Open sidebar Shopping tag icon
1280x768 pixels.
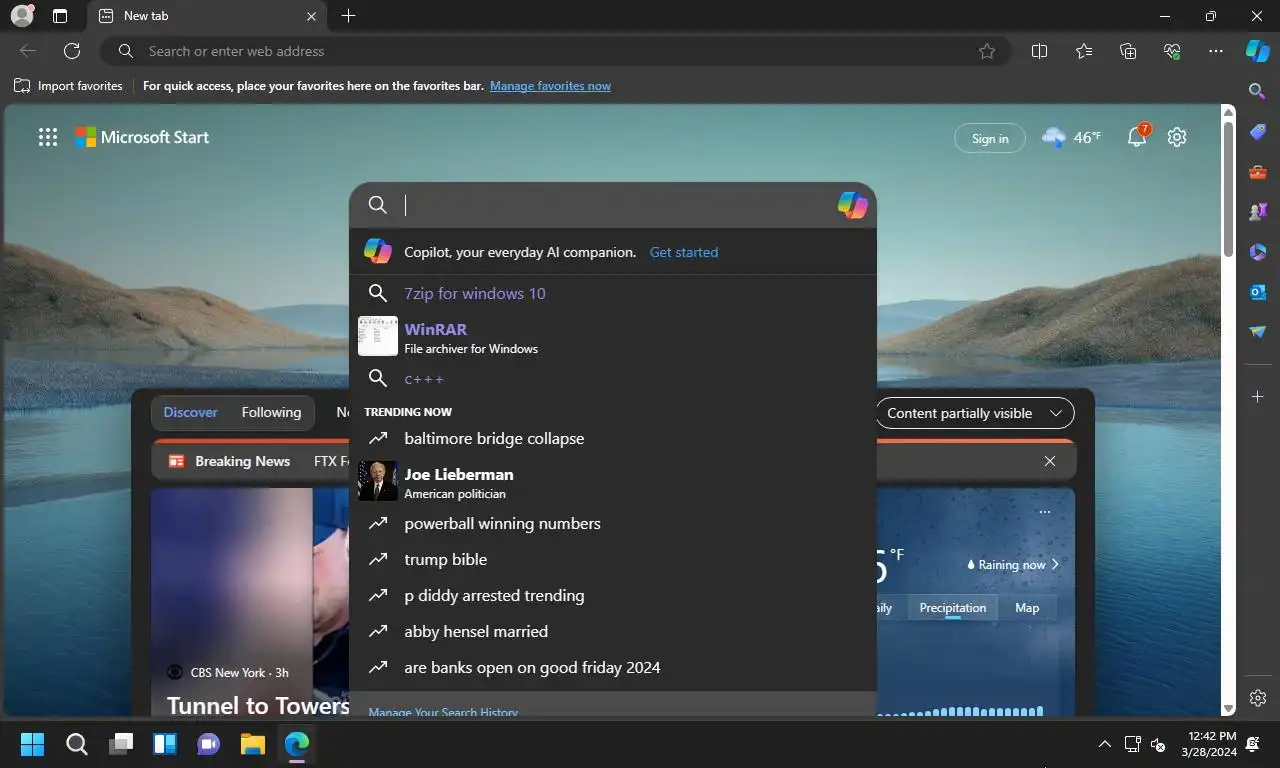click(1258, 132)
